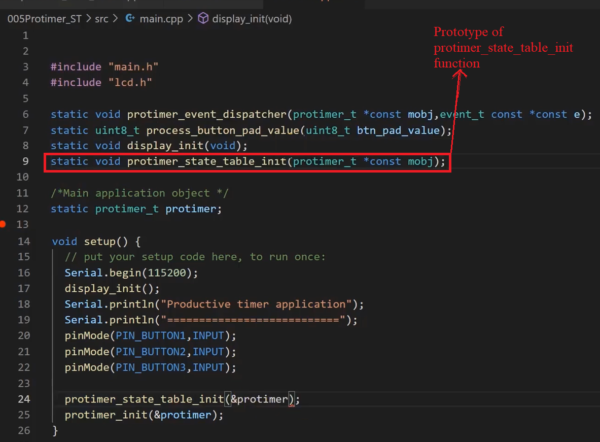
Task: Select main.cpp in the breadcrumb
Action: point(161,19)
